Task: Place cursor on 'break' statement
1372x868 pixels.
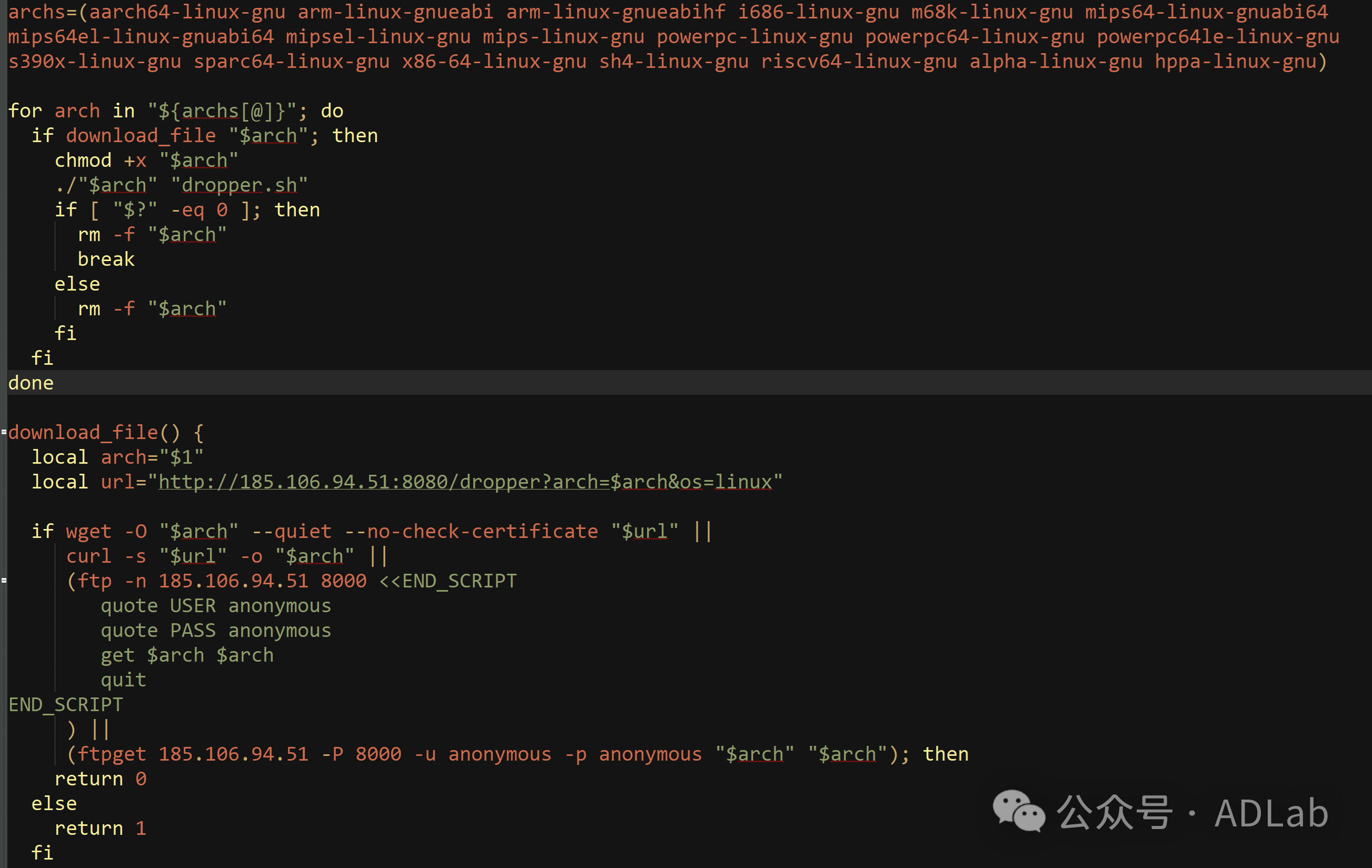Action: pos(106,259)
